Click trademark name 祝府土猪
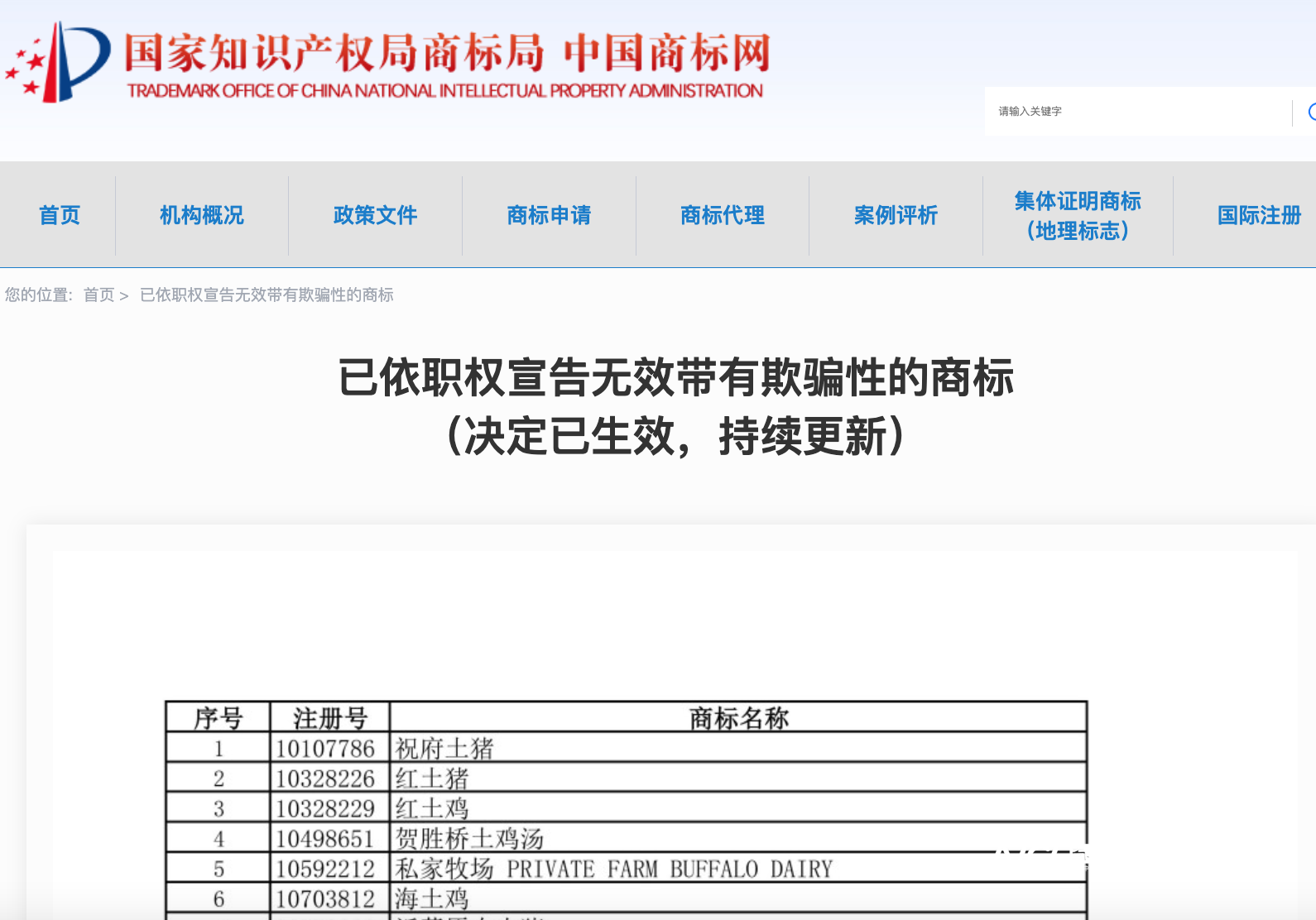The image size is (1316, 920). point(444,749)
